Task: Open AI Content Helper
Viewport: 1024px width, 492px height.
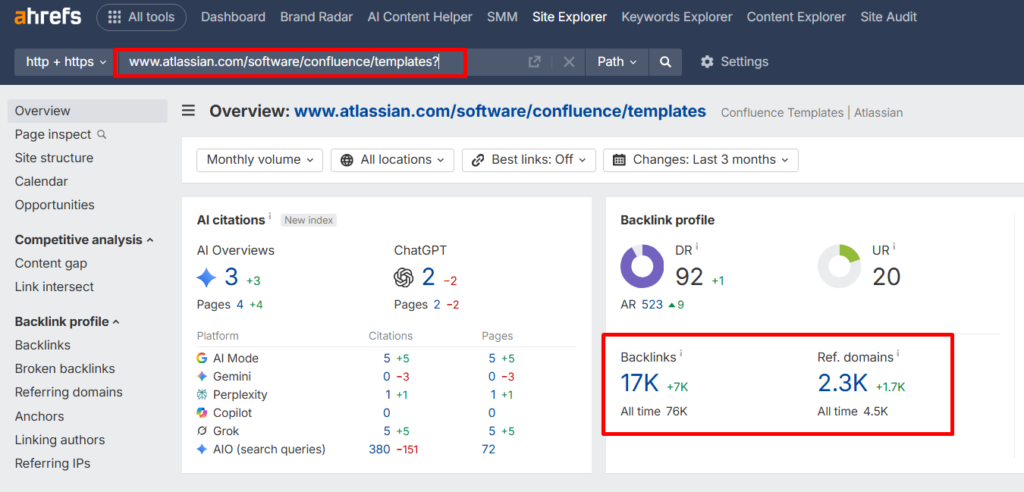Action: click(420, 17)
